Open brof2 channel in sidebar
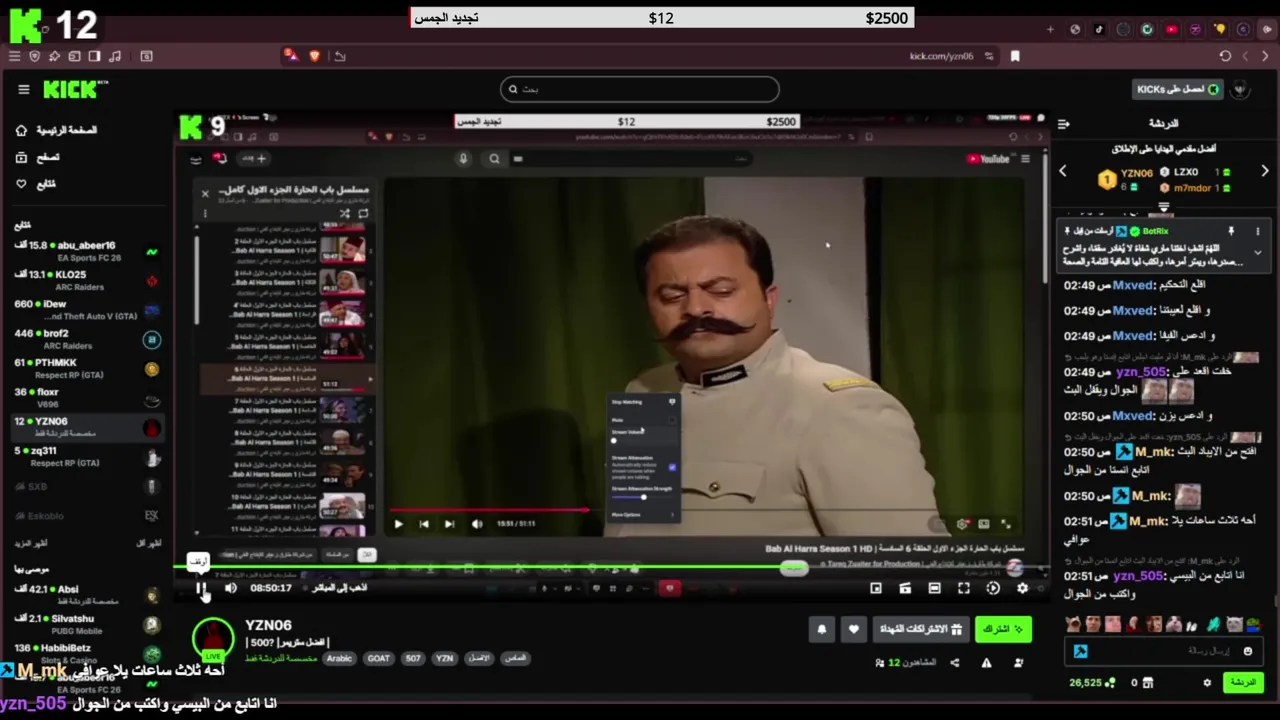Viewport: 1280px width, 720px height. tap(87, 339)
